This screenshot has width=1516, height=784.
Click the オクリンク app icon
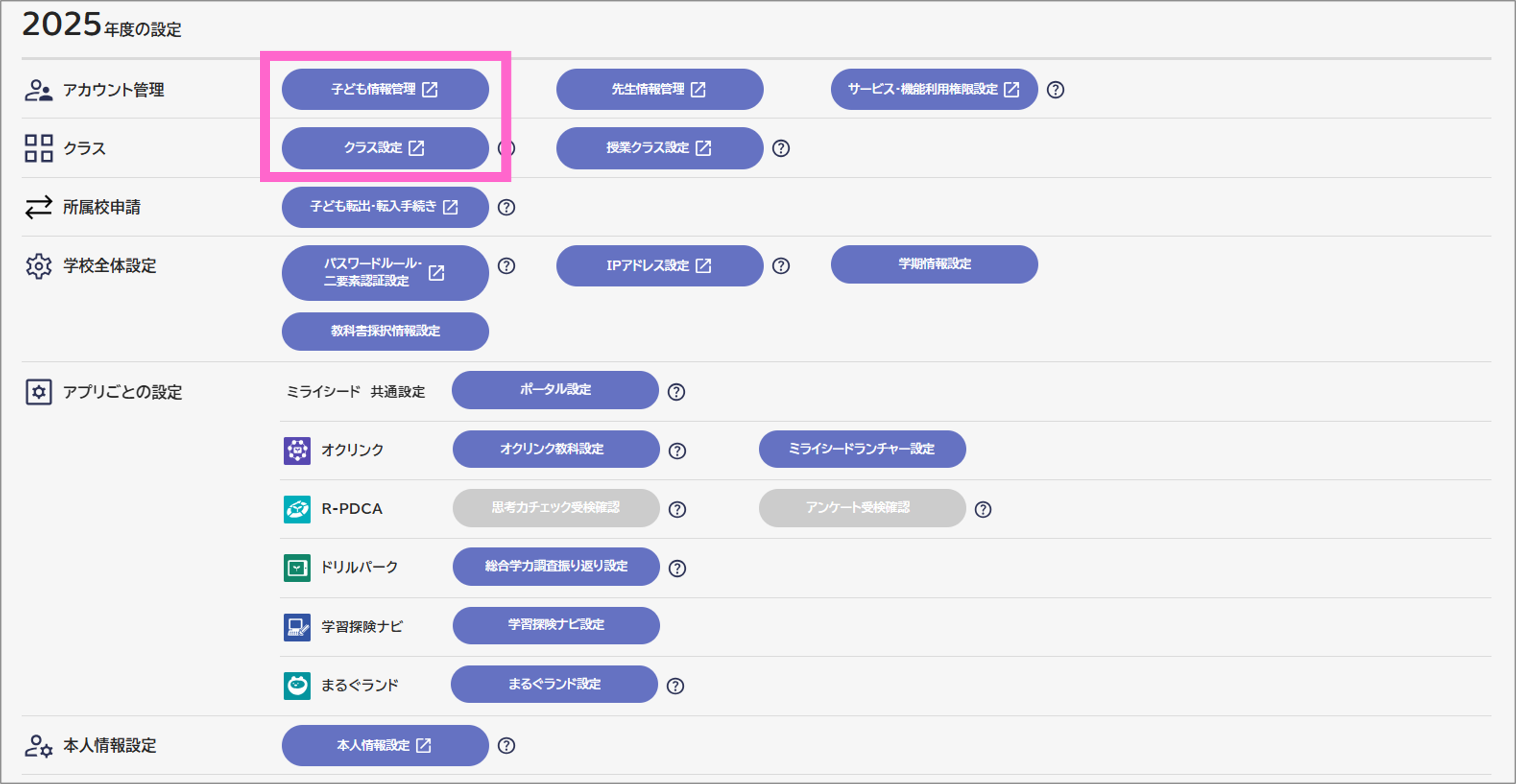[297, 451]
